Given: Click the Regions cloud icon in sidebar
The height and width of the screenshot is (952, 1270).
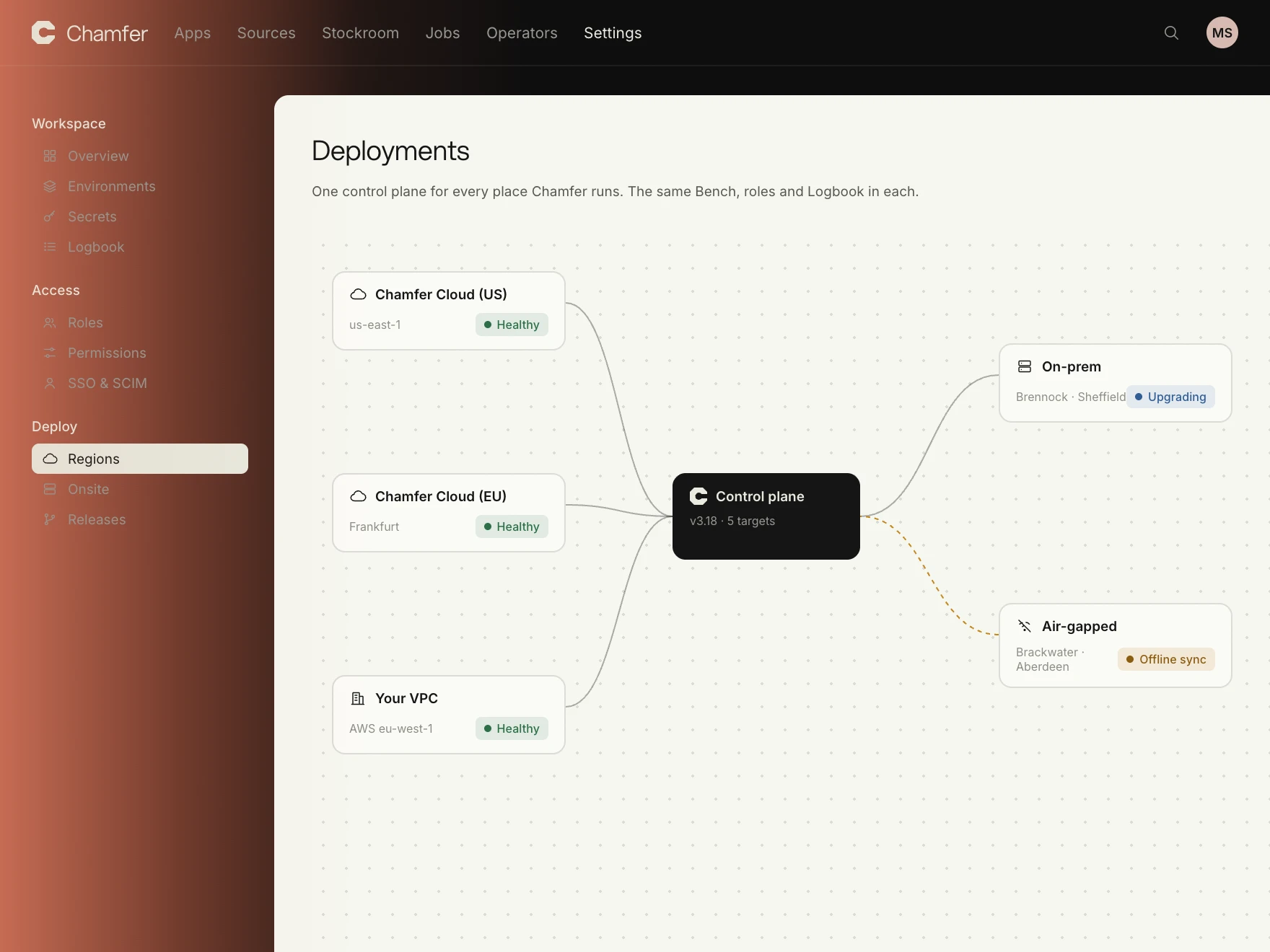Looking at the screenshot, I should point(50,459).
